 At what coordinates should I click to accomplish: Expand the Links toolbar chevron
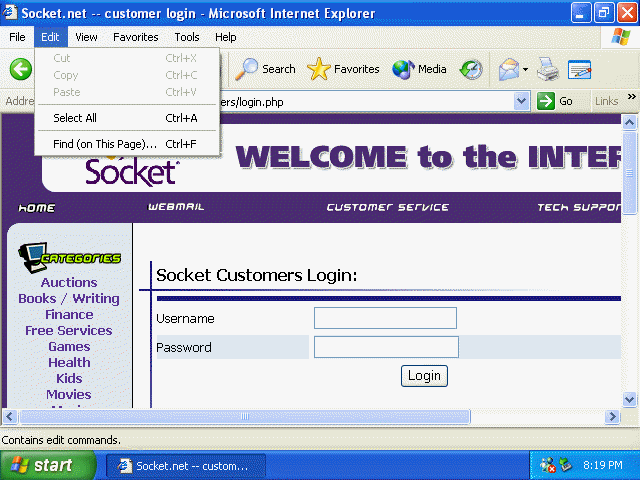(631, 97)
